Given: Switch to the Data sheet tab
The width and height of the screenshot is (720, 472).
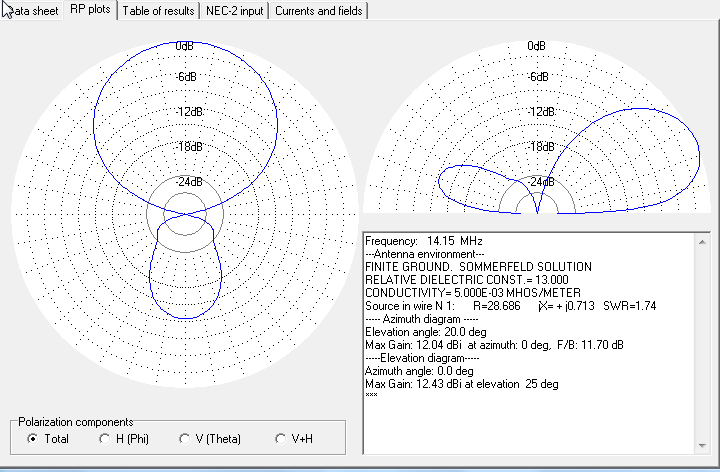Looking at the screenshot, I should [x=30, y=11].
